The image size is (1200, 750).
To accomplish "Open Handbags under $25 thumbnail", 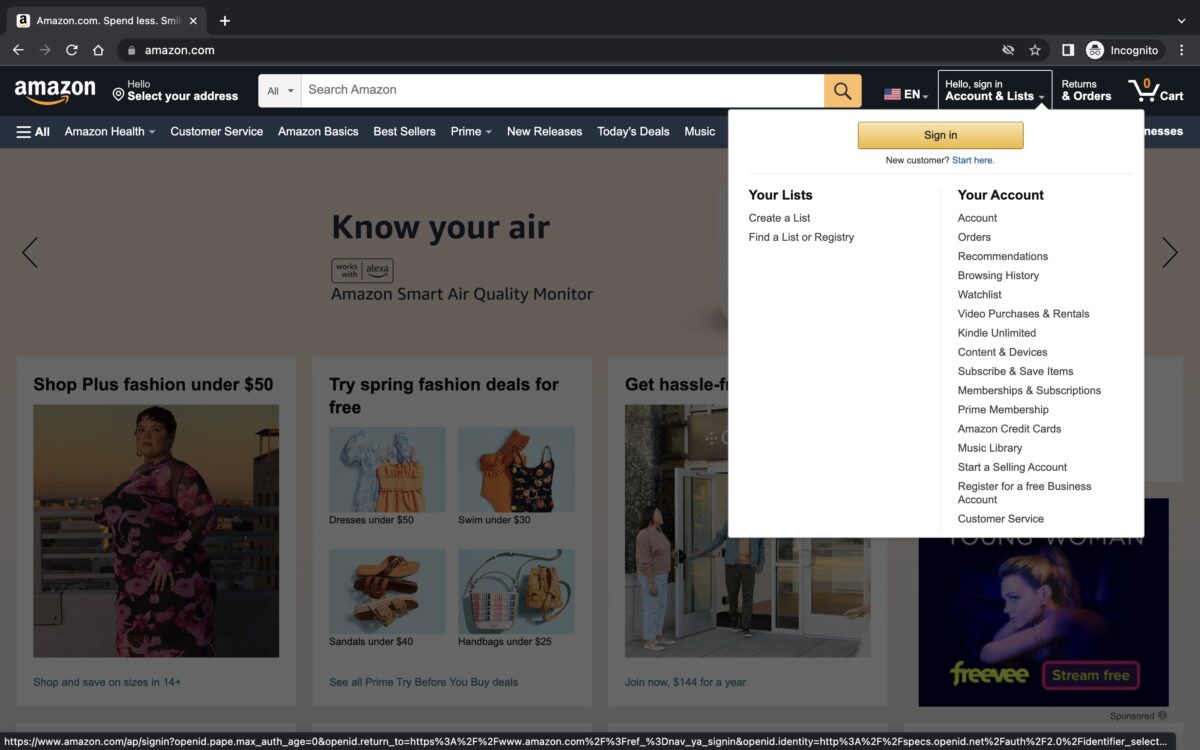I will 516,592.
